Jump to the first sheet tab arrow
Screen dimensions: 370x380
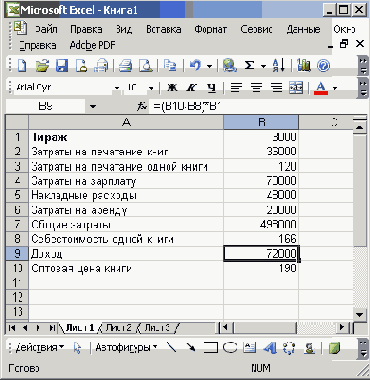(x=12, y=328)
